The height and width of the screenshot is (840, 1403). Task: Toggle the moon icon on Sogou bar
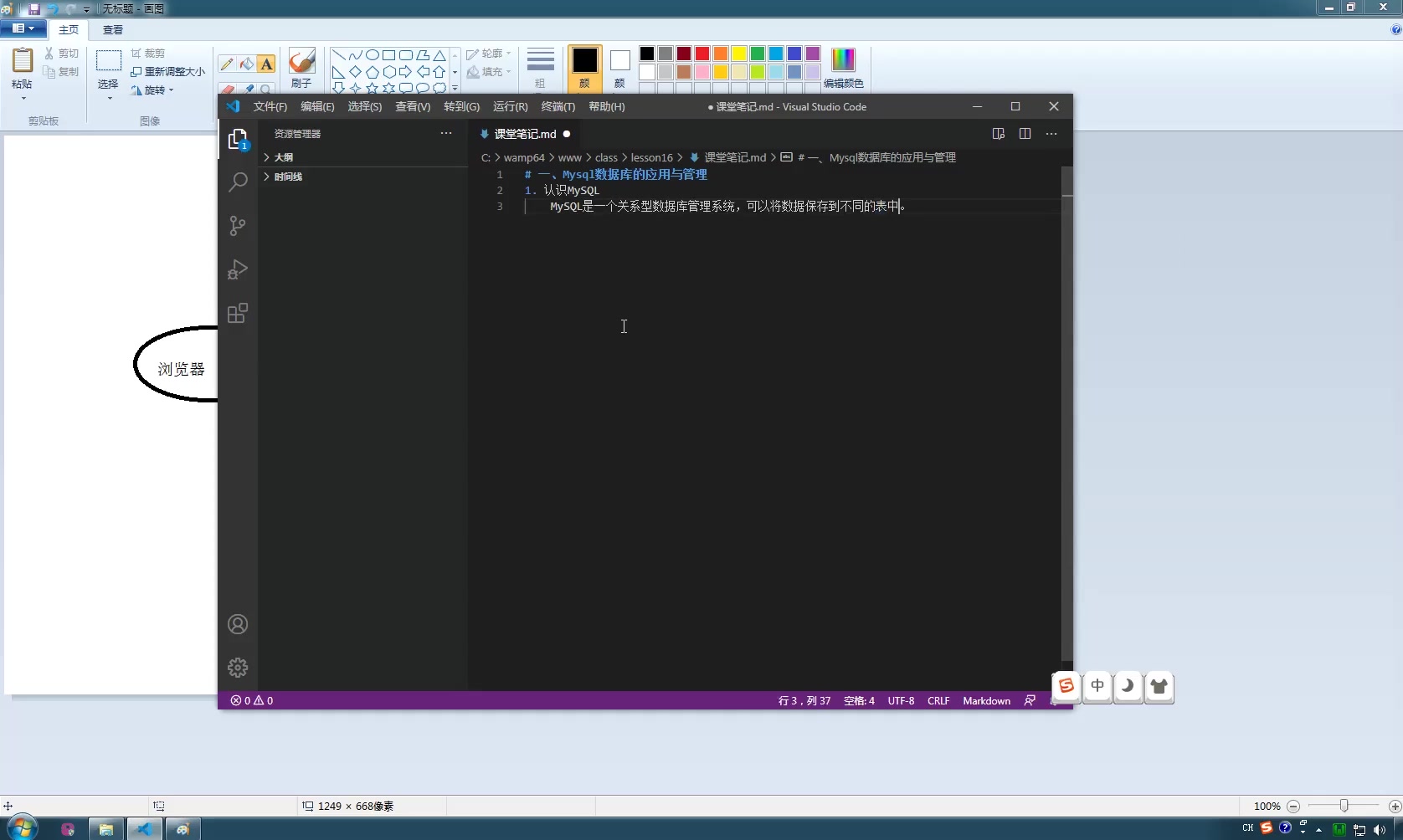pos(1128,687)
